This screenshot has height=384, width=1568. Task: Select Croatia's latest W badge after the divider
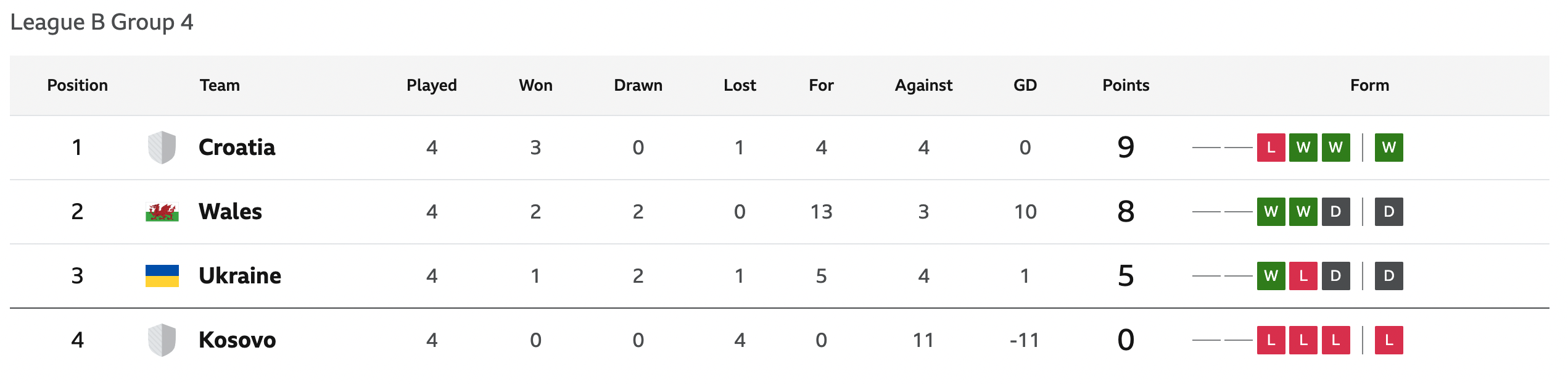(1389, 148)
